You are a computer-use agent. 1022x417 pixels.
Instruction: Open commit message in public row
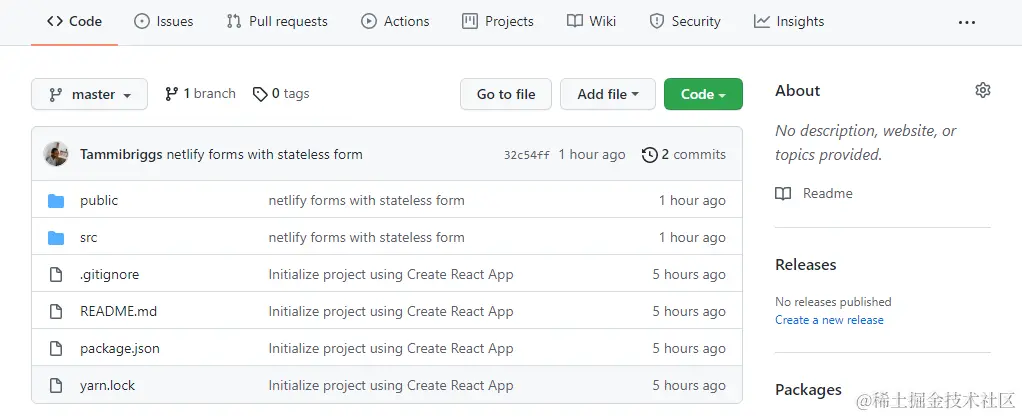click(366, 201)
